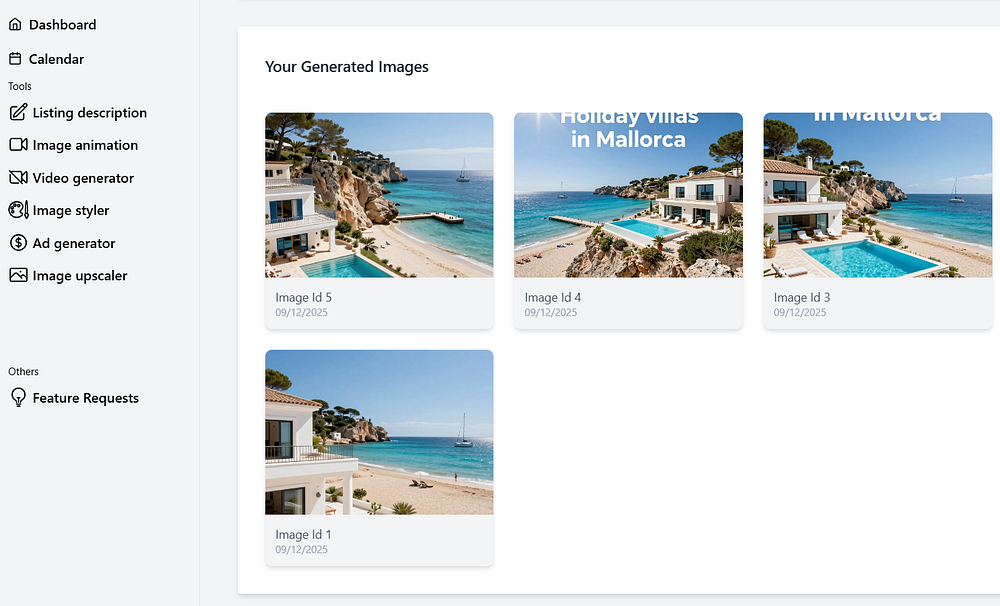Open Feature Requests under Others
This screenshot has width=1000, height=606.
[85, 397]
